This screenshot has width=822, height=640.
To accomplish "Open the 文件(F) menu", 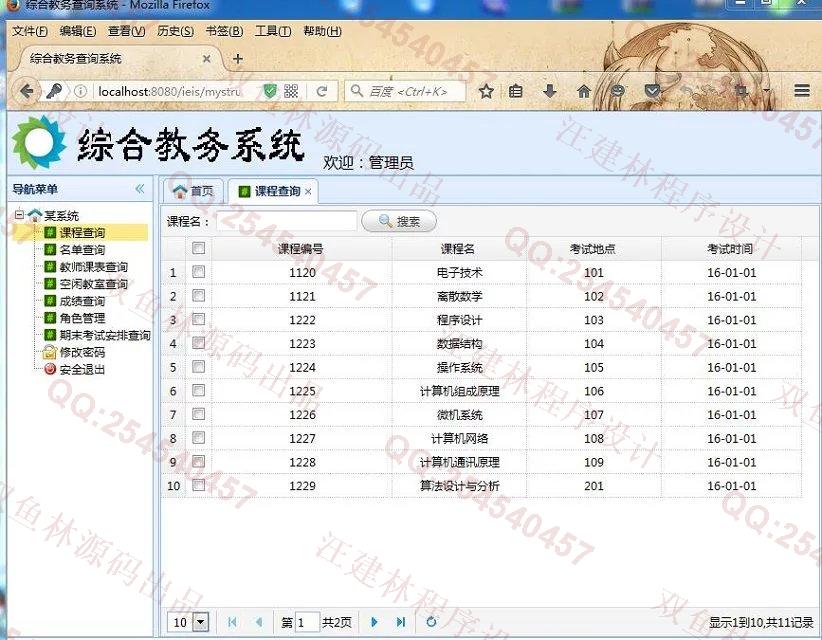I will pyautogui.click(x=30, y=31).
